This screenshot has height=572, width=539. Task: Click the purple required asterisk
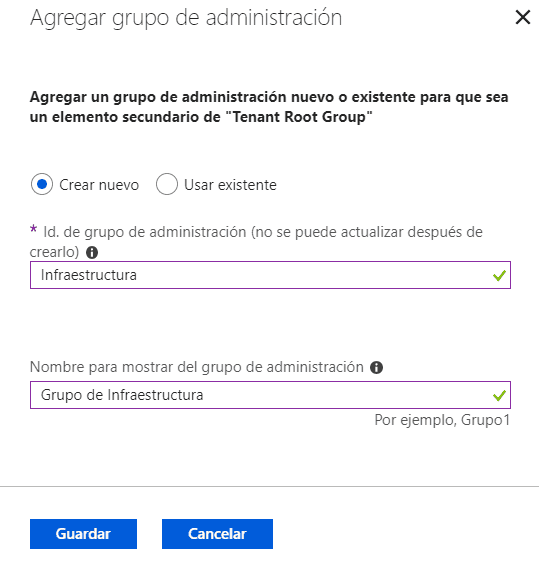[34, 229]
